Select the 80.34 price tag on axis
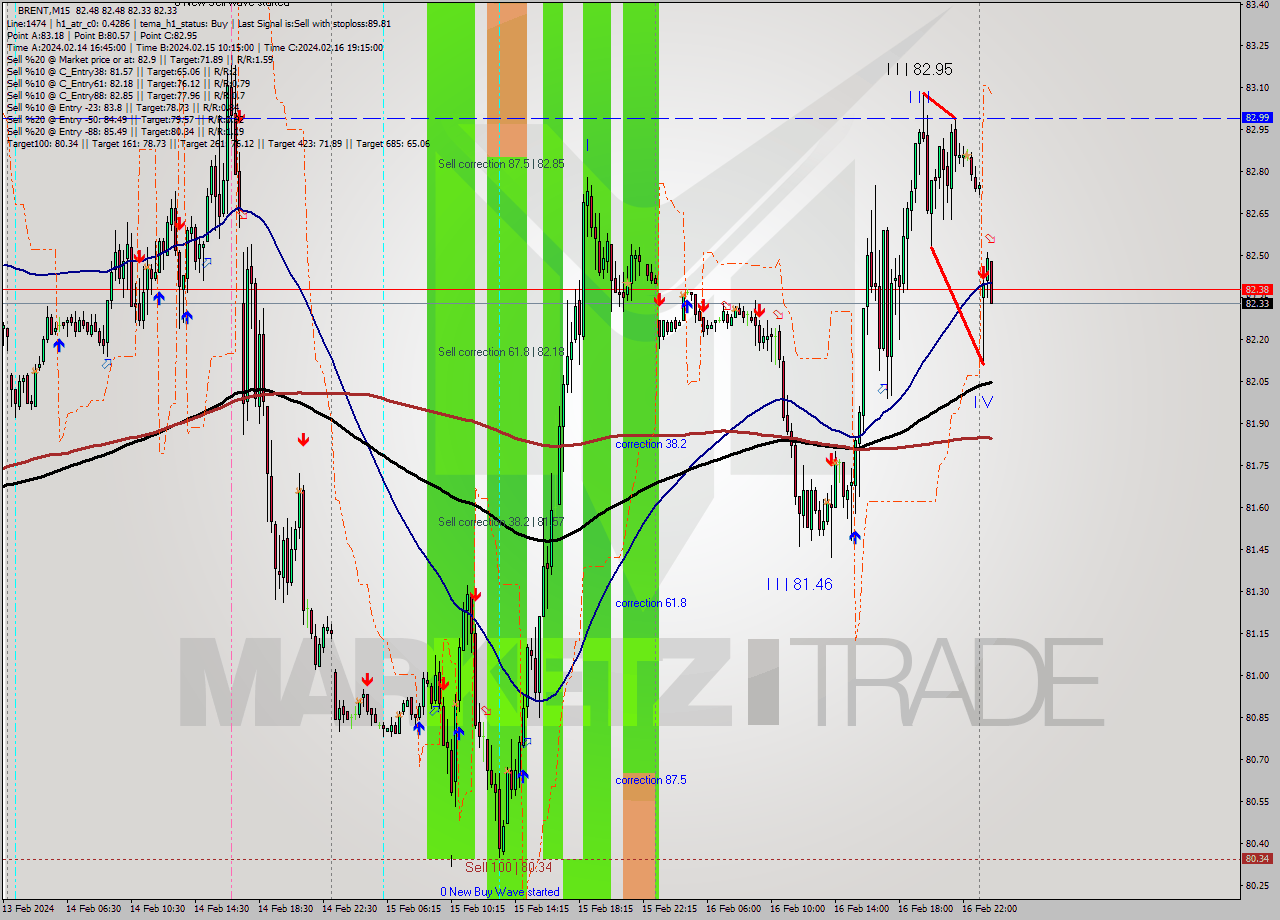 (1257, 859)
